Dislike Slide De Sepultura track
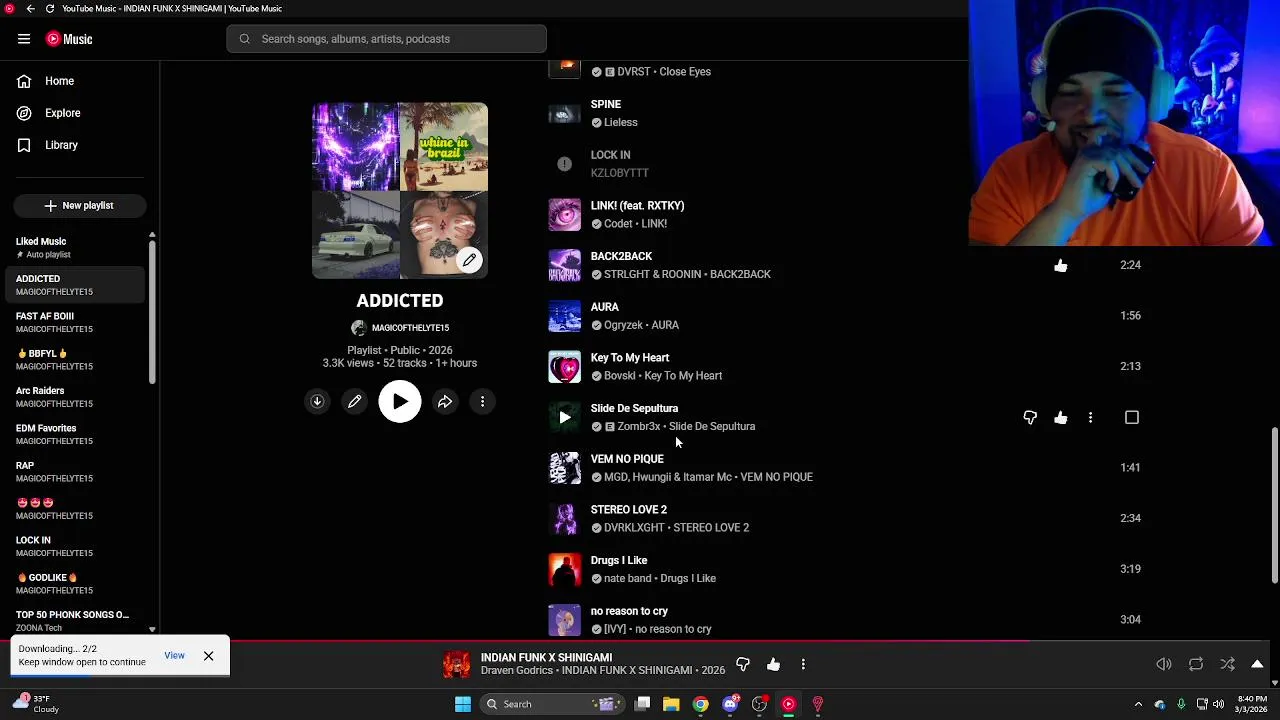1280x720 pixels. coord(1030,417)
